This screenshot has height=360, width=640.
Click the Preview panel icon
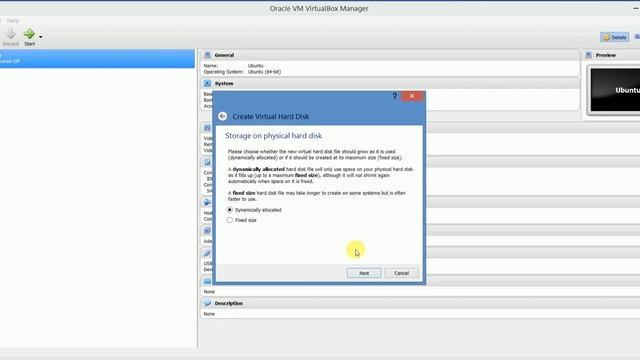click(589, 55)
